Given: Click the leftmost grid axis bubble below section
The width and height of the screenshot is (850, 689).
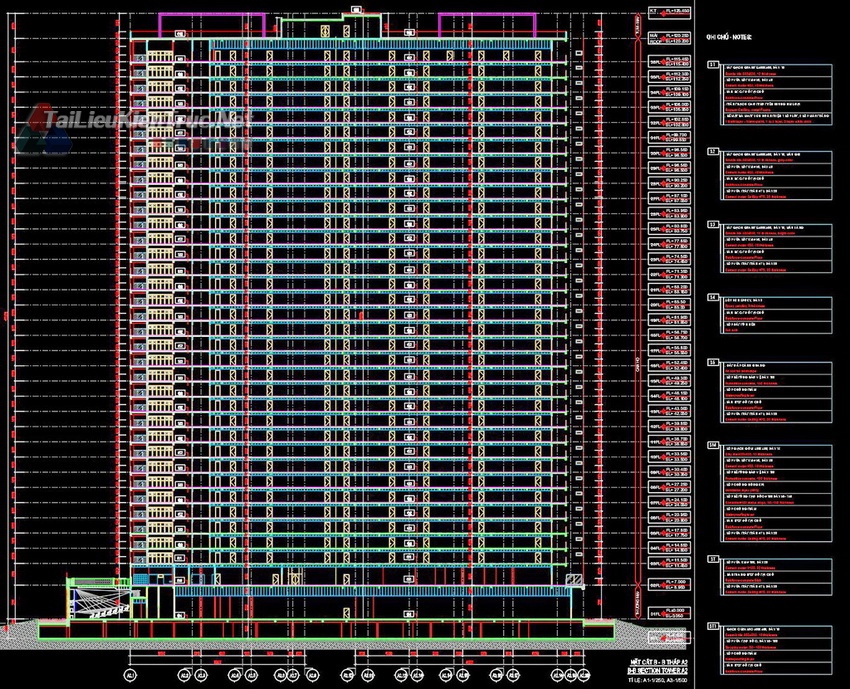Looking at the screenshot, I should point(130,675).
